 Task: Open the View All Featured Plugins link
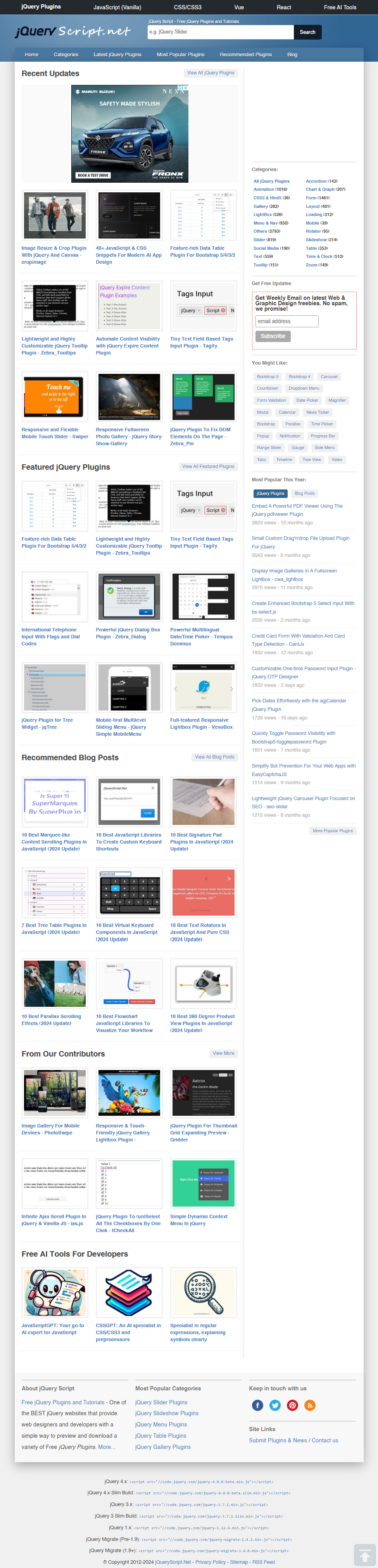tap(208, 467)
